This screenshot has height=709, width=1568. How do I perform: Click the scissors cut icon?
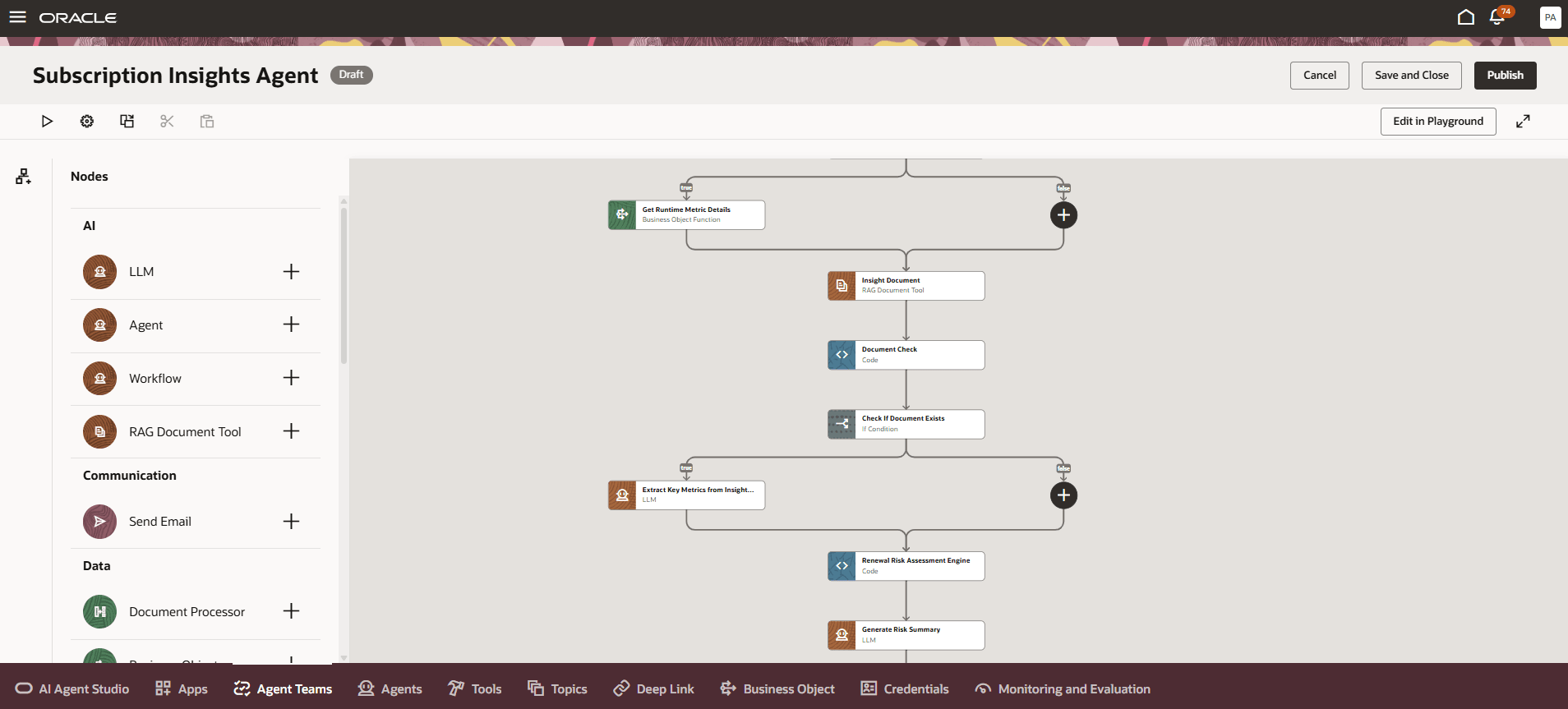pyautogui.click(x=167, y=122)
